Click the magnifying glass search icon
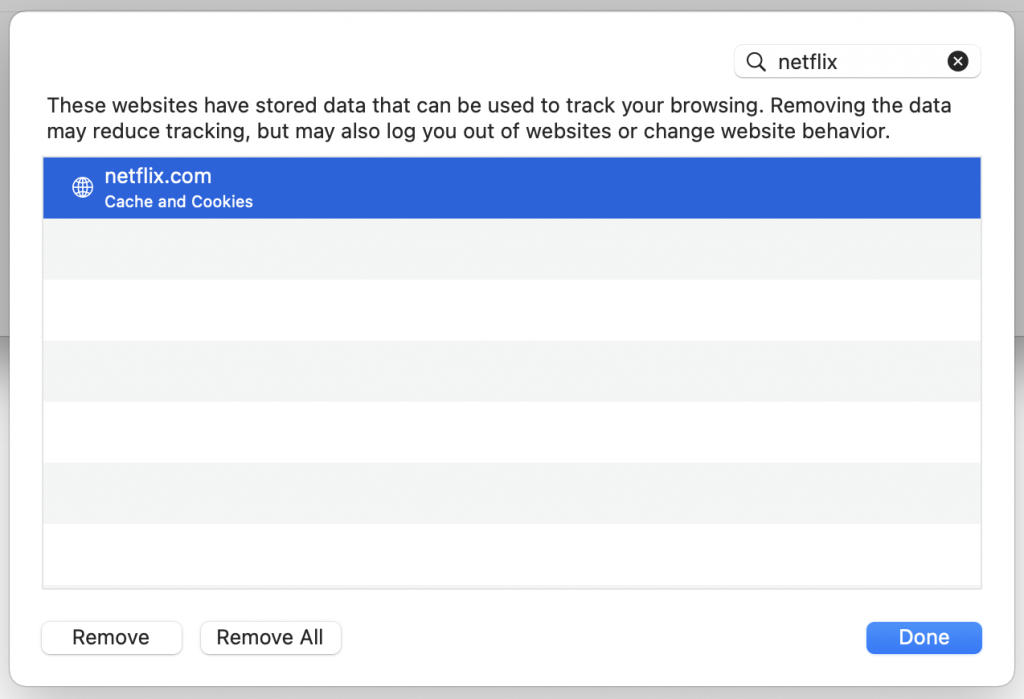Screen dimensions: 1024x699 (756, 61)
